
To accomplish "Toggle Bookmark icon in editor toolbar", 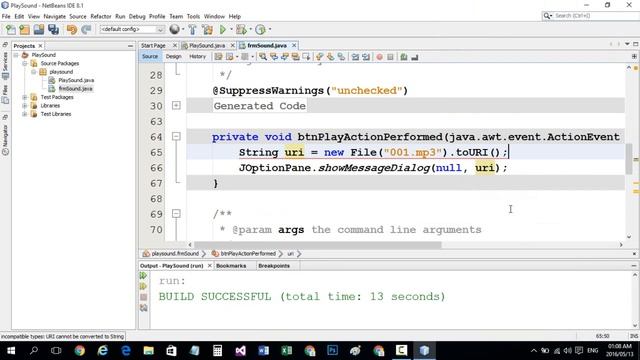I will [x=341, y=57].
